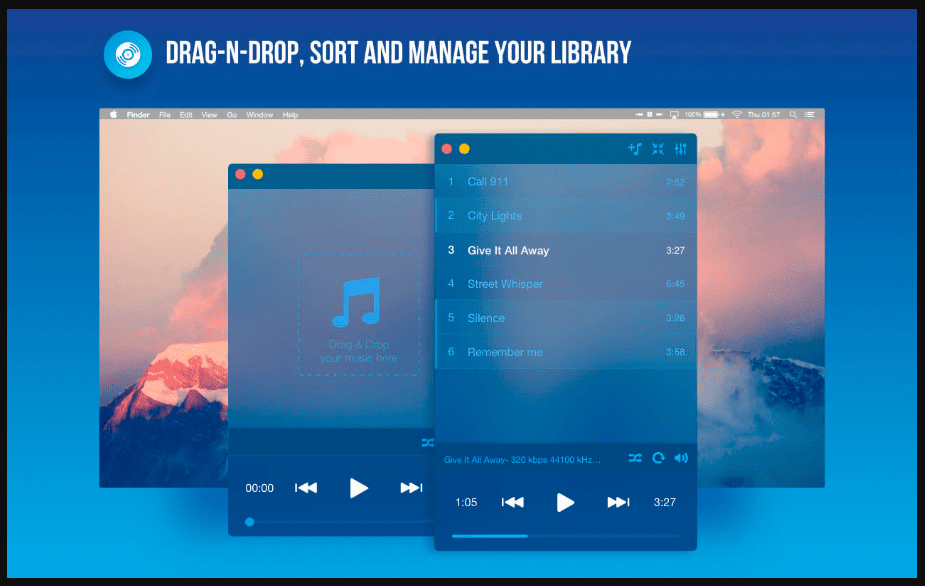Minimize drag-and-drop window with yellow button
Image resolution: width=925 pixels, height=586 pixels.
tap(258, 174)
